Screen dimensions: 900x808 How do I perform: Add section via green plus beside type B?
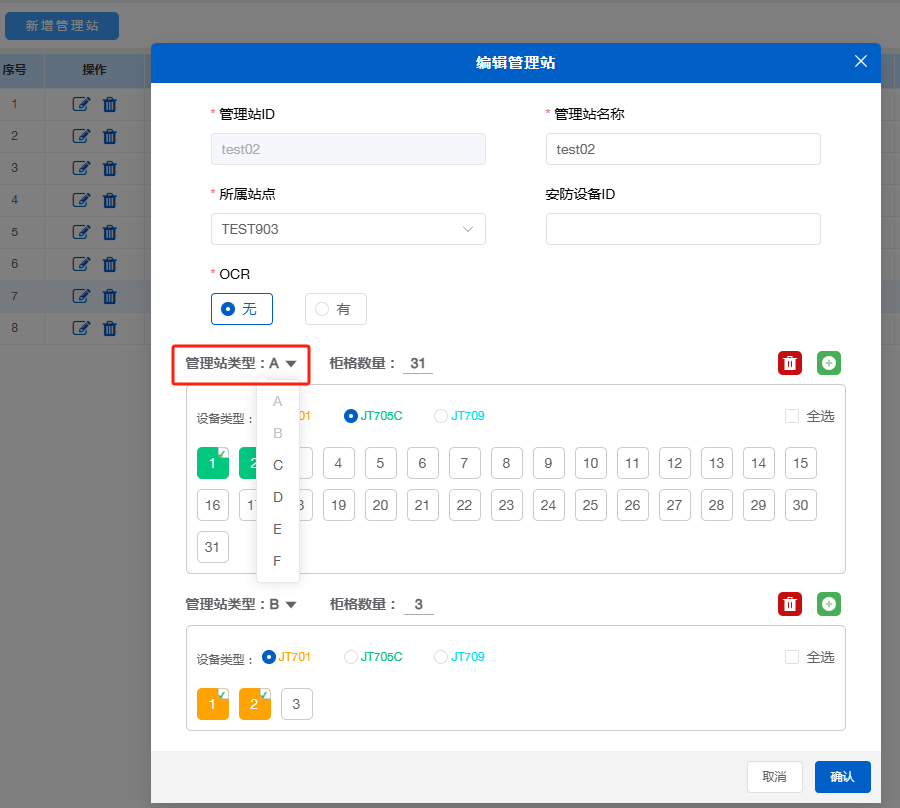829,604
